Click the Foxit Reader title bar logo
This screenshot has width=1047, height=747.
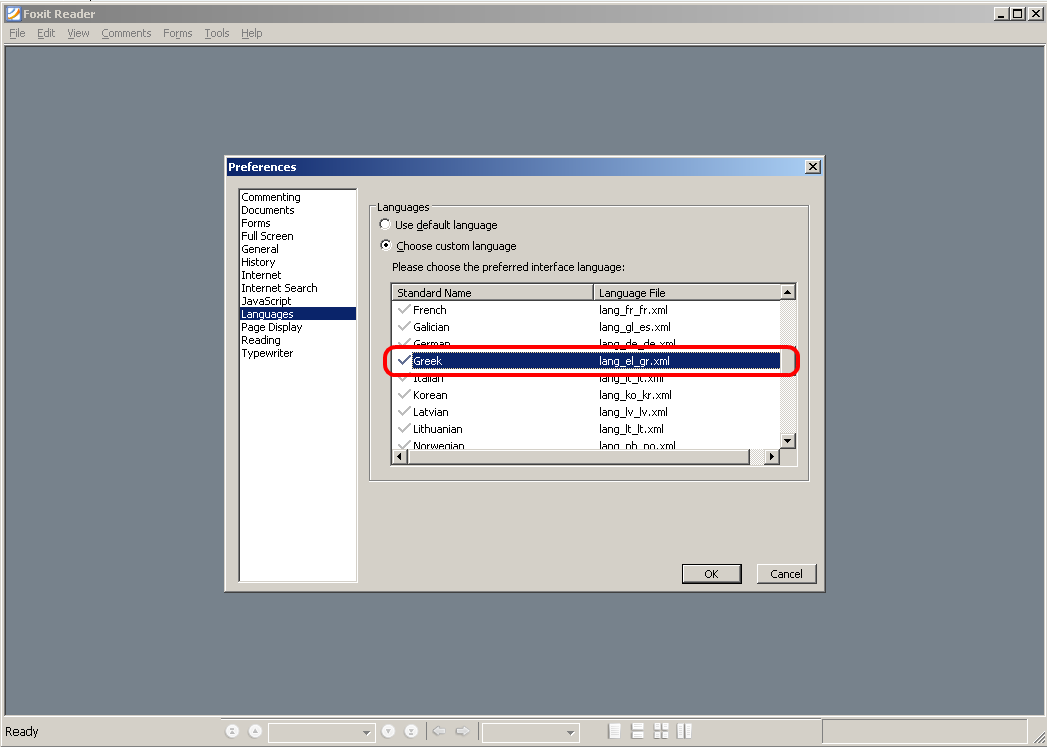13,13
